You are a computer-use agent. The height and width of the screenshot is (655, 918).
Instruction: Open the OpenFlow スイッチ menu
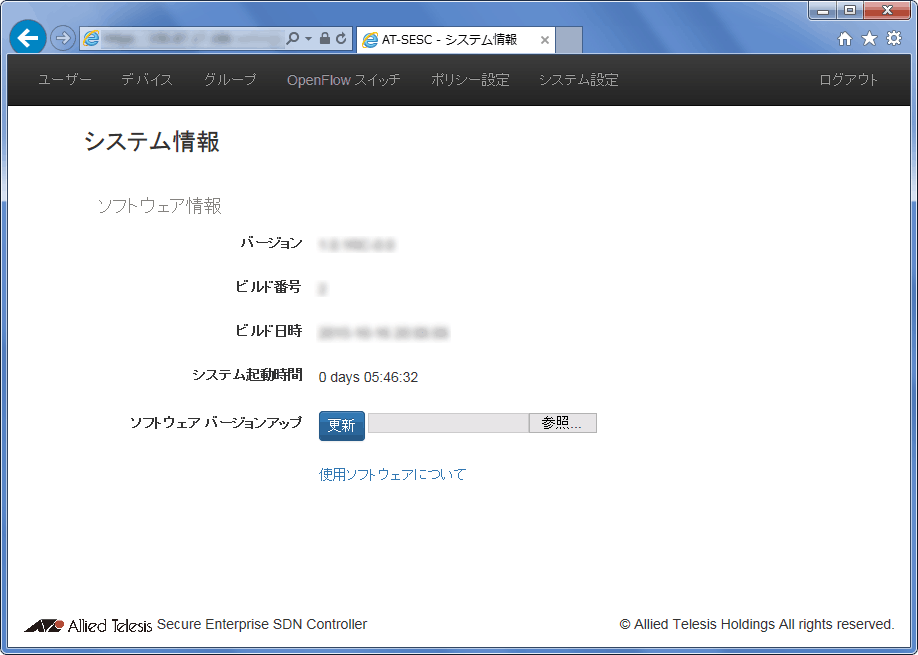point(344,80)
